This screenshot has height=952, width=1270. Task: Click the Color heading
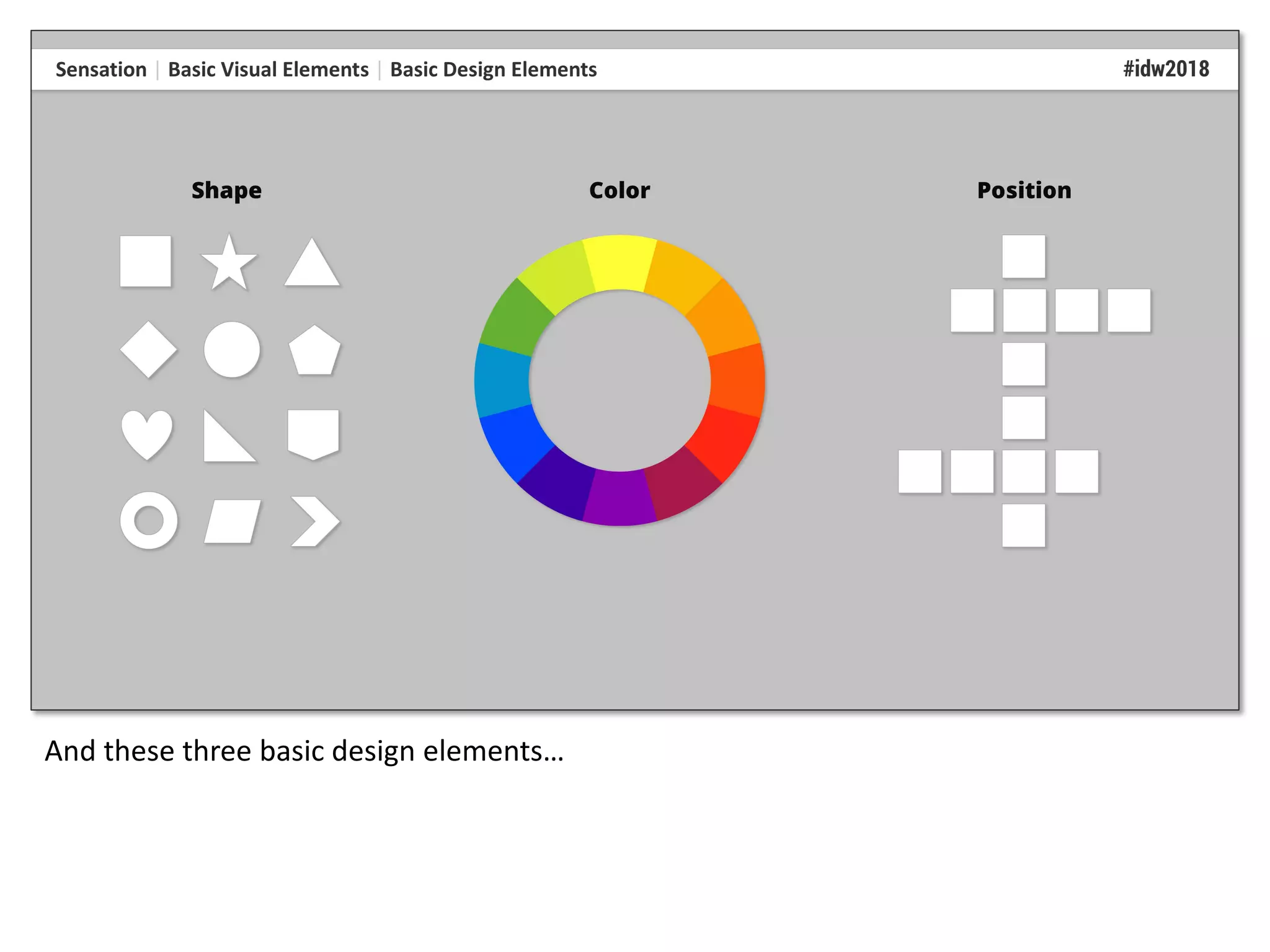619,190
